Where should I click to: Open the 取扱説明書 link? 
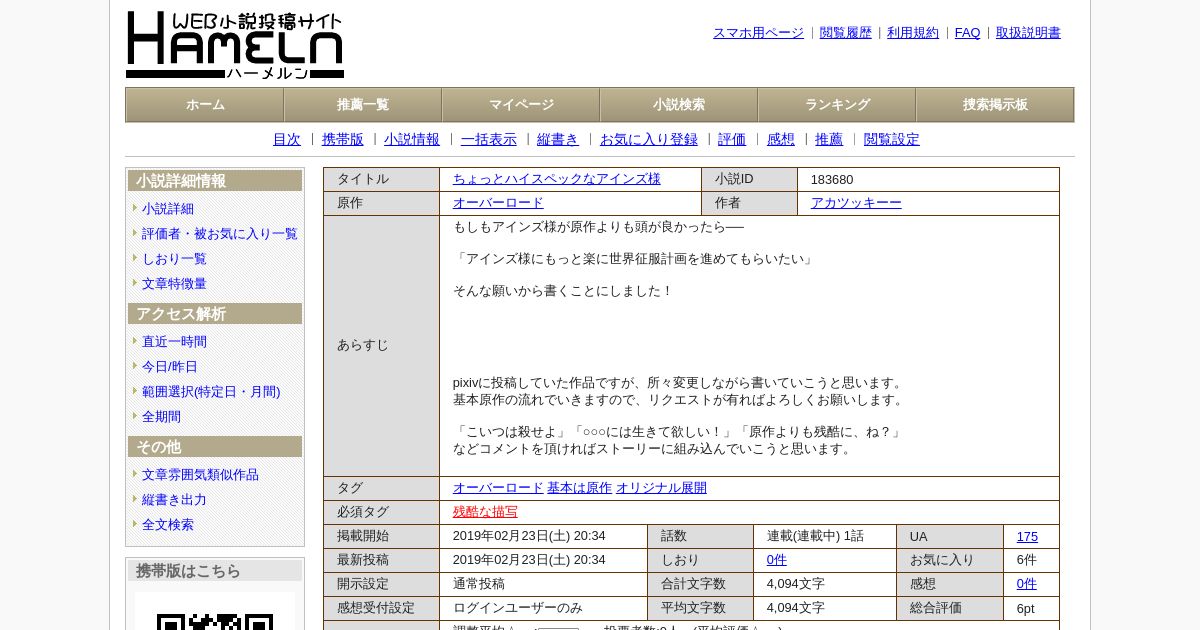coord(1028,33)
